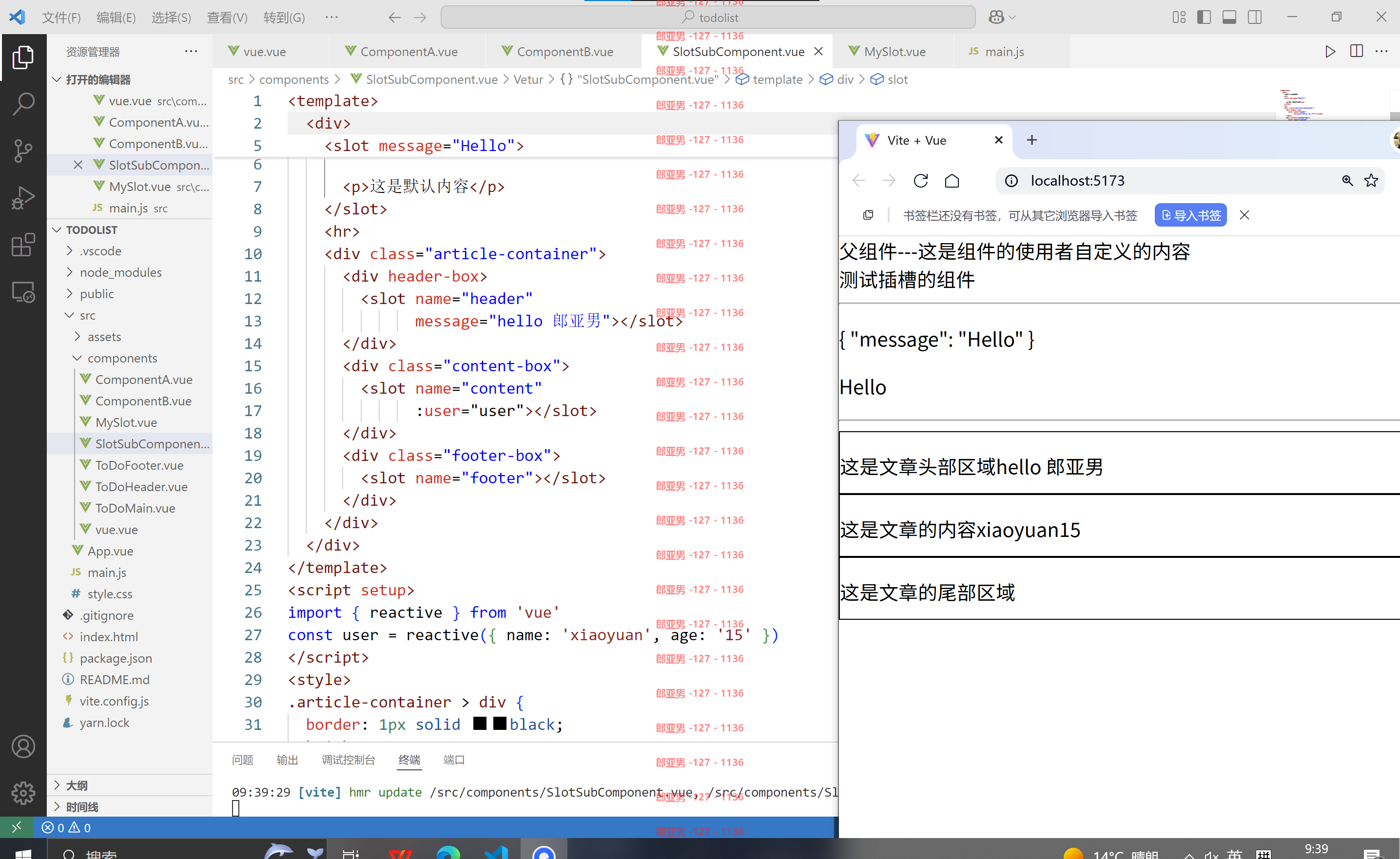Go back in VS Code navigation
Image resolution: width=1400 pixels, height=859 pixels.
click(x=394, y=18)
